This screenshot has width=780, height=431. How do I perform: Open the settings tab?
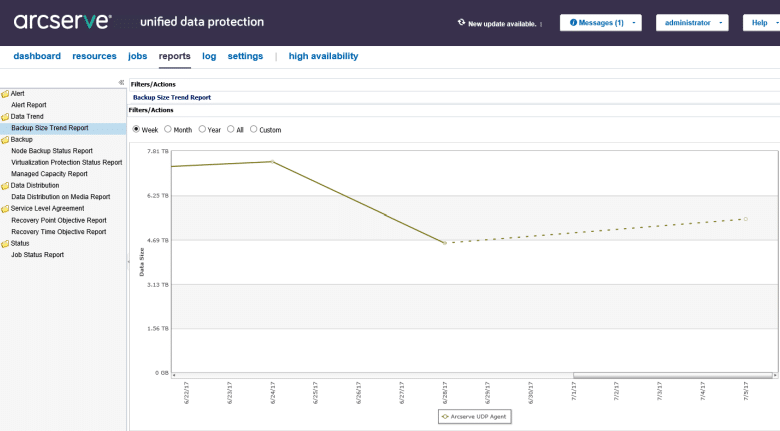point(245,56)
